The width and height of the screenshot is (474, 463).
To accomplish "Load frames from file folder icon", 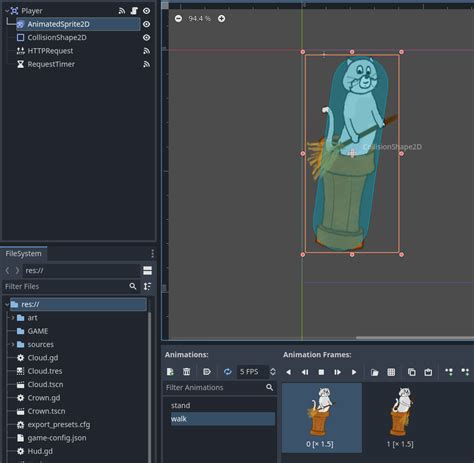I will (375, 372).
